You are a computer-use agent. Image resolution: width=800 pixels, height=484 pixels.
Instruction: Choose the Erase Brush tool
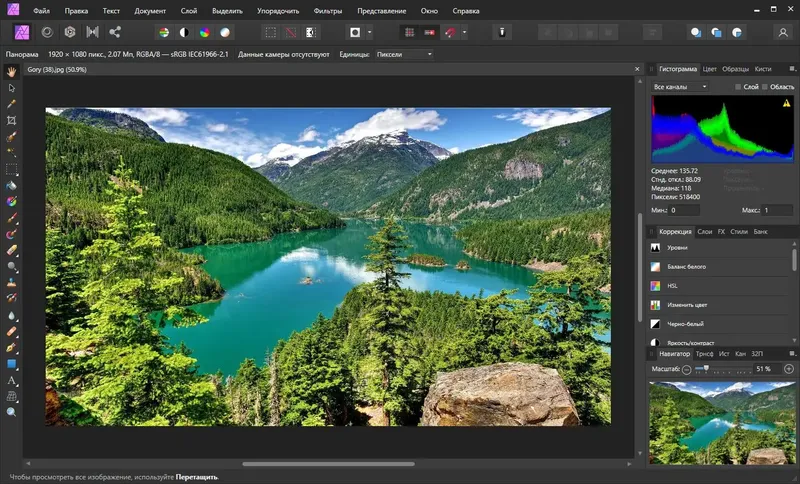11,250
